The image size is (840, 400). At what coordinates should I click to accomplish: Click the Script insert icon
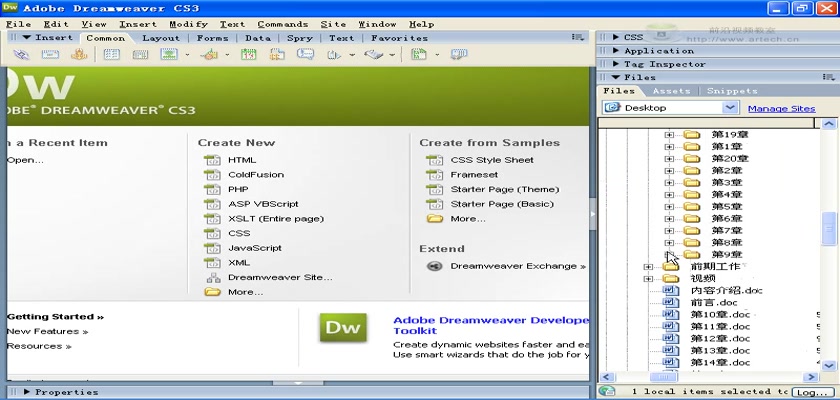[x=373, y=54]
